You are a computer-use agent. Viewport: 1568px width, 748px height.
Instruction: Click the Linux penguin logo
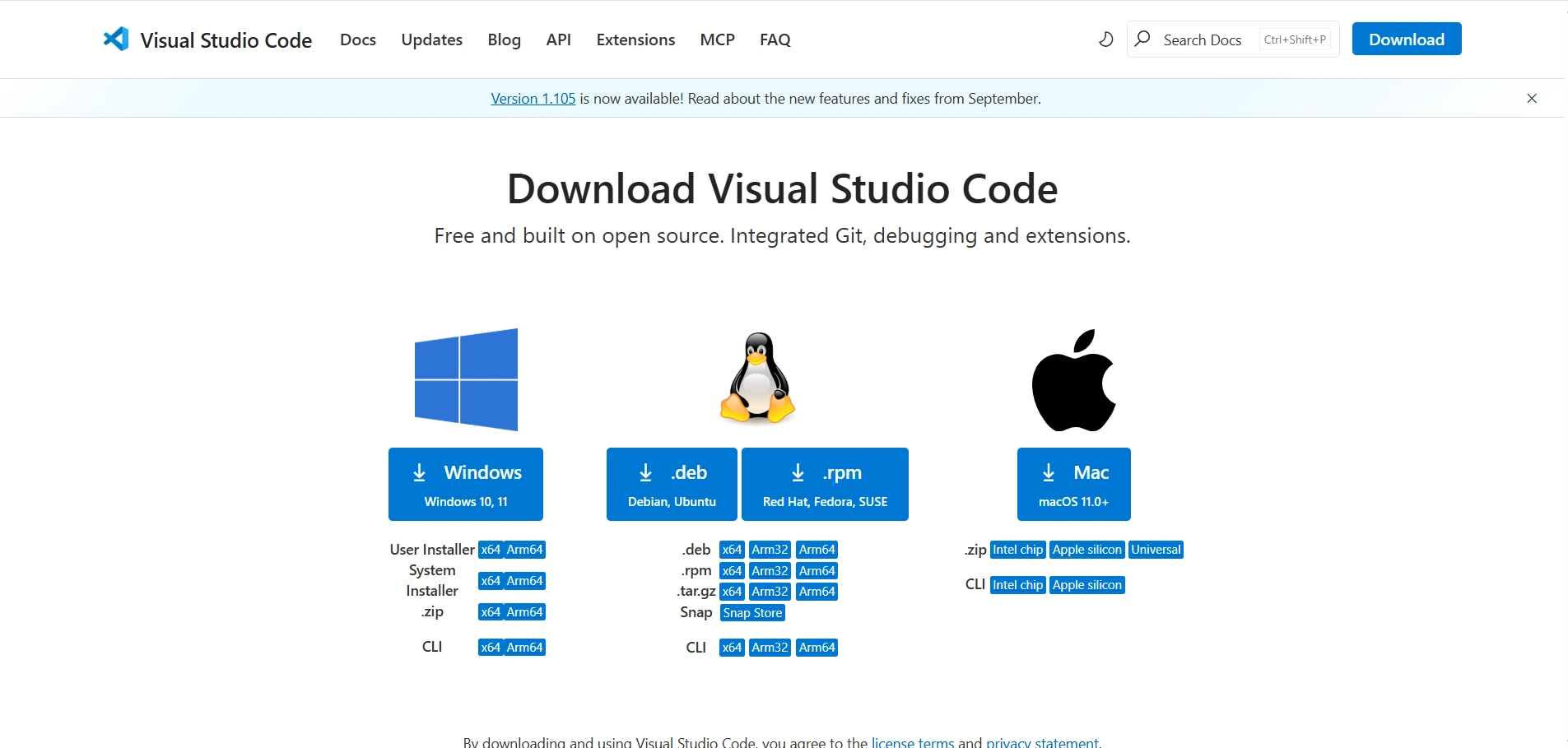pos(756,379)
